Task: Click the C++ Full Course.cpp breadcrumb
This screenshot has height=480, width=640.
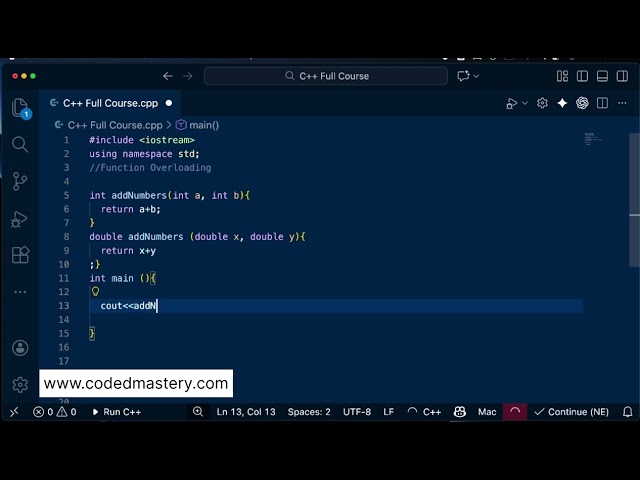Action: point(115,125)
